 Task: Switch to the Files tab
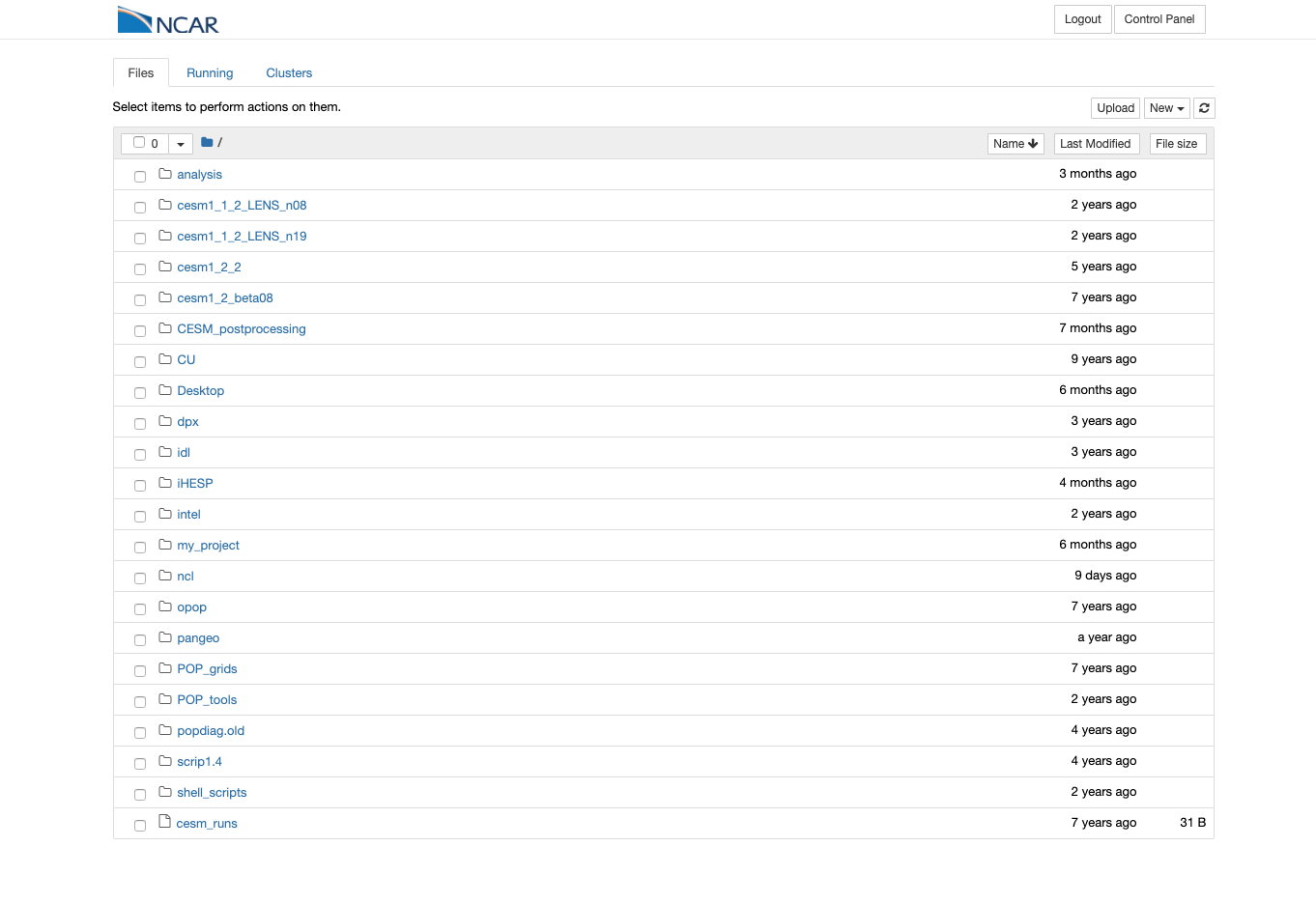pyautogui.click(x=141, y=72)
